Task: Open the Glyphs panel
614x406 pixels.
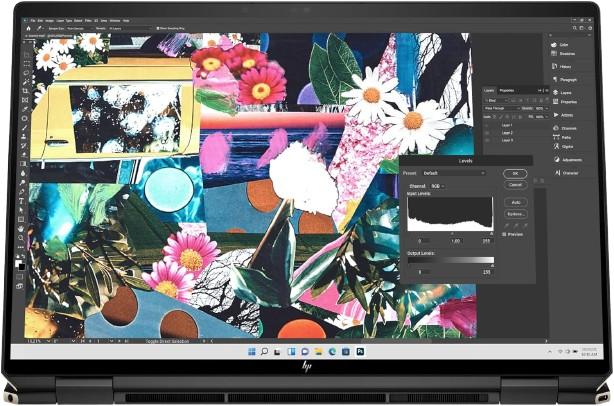Action: point(563,146)
